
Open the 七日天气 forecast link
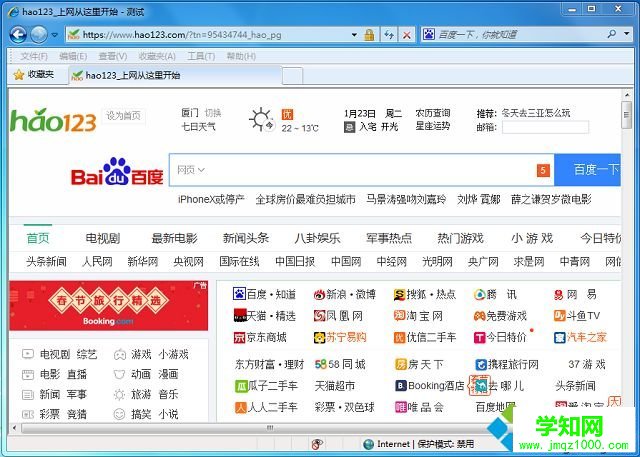[x=198, y=127]
